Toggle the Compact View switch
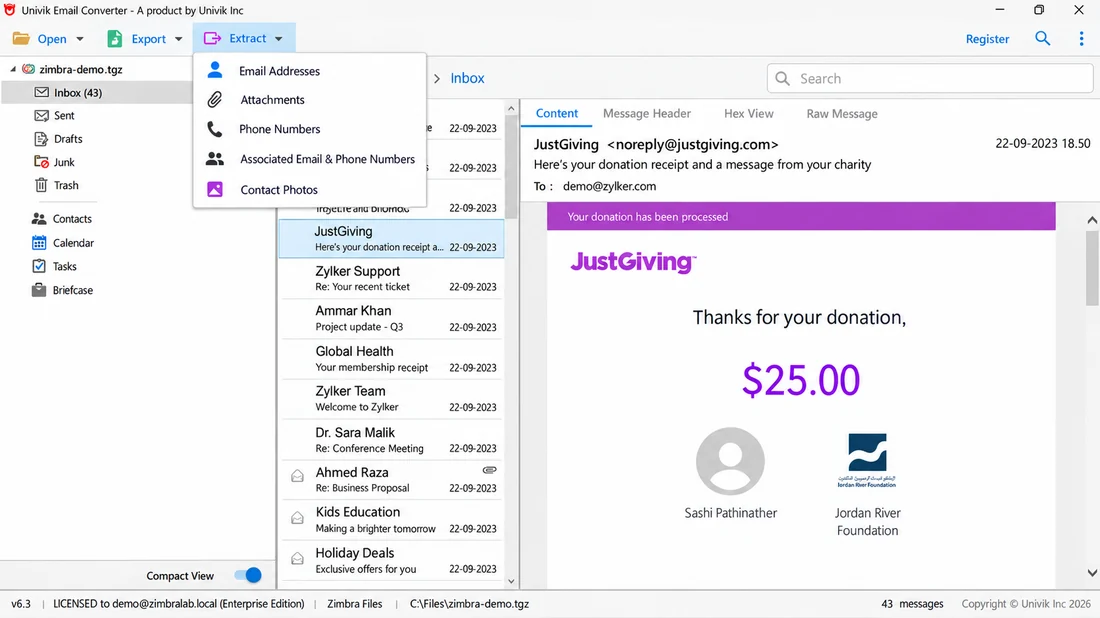The width and height of the screenshot is (1100, 618). [x=248, y=575]
